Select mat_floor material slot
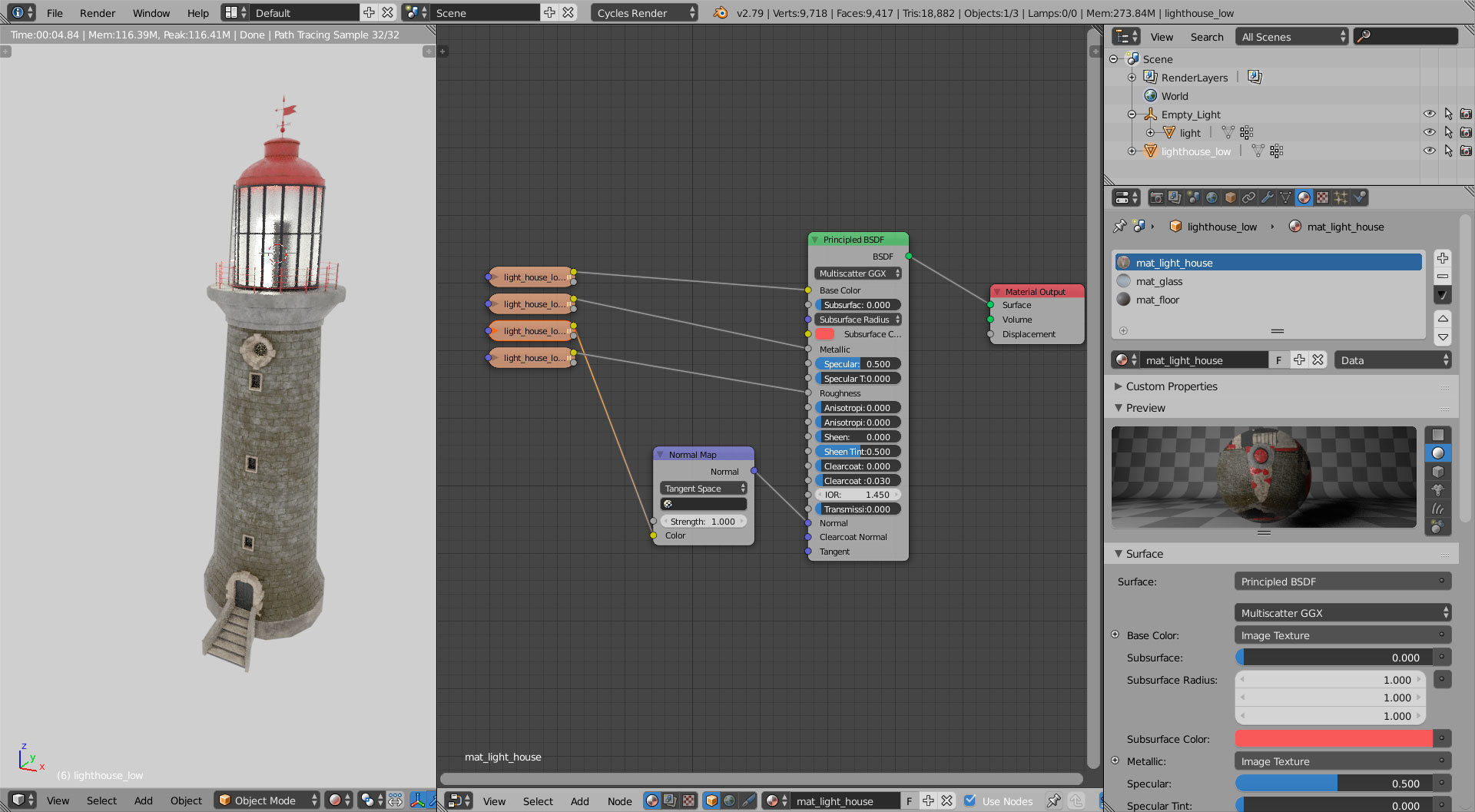1475x812 pixels. pyautogui.click(x=1268, y=300)
